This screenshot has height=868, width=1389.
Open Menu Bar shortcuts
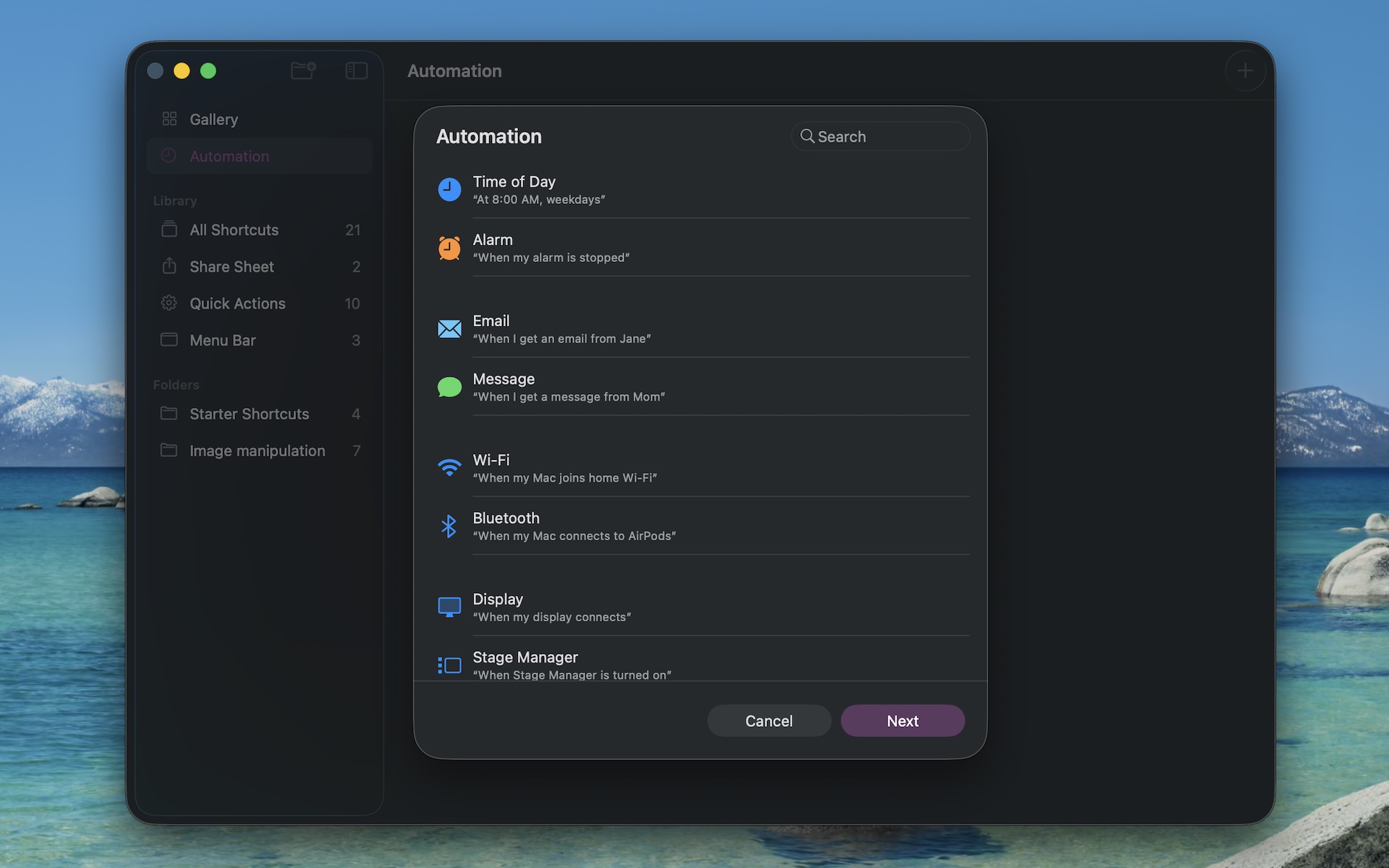tap(259, 341)
